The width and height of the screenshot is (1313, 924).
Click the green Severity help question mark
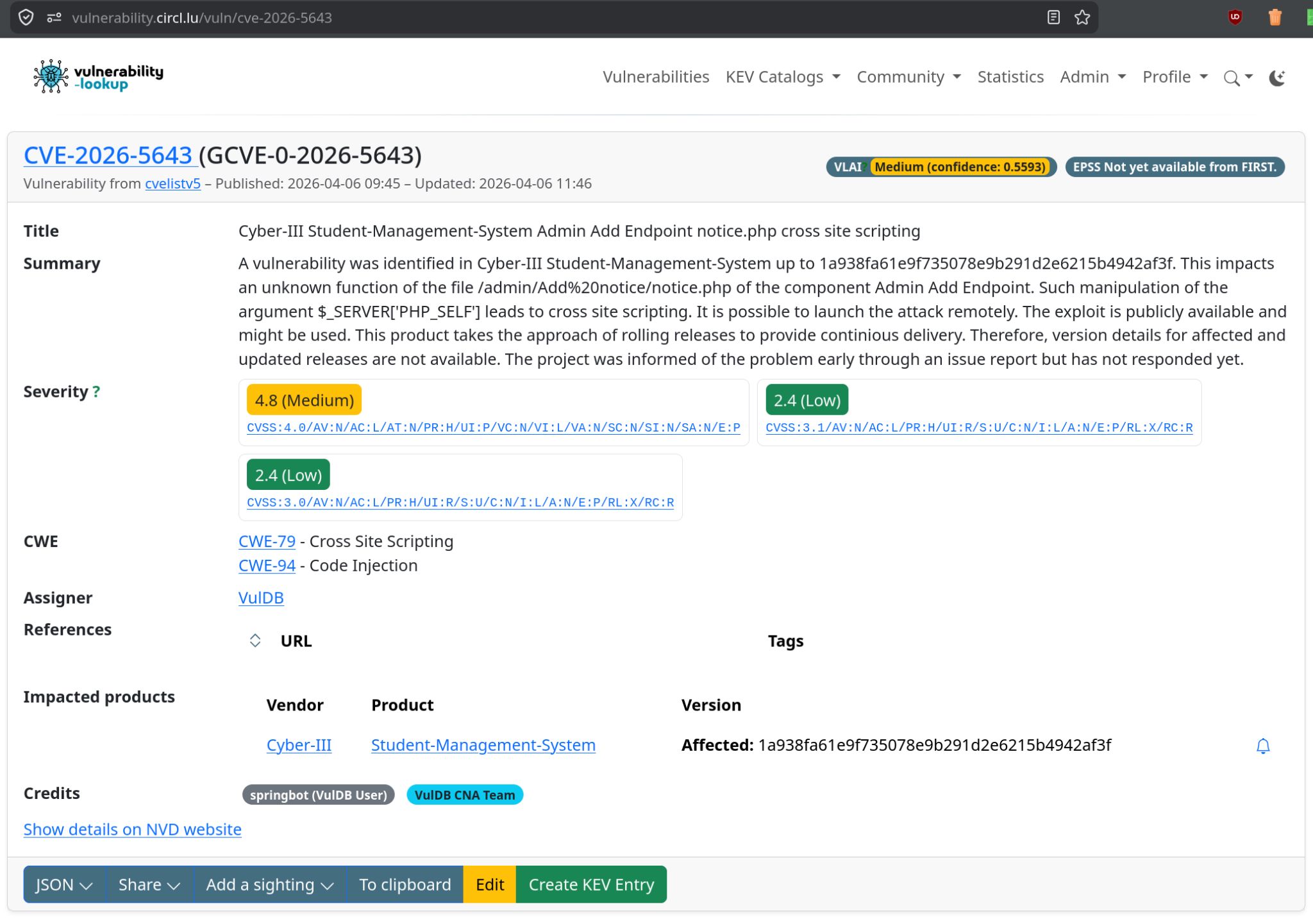pyautogui.click(x=96, y=392)
